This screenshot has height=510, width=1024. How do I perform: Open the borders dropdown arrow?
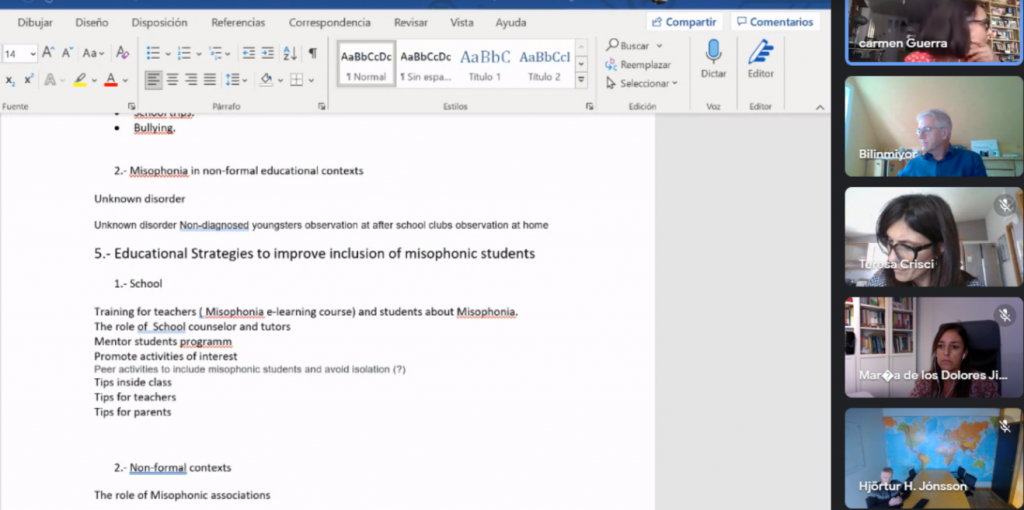click(x=311, y=80)
